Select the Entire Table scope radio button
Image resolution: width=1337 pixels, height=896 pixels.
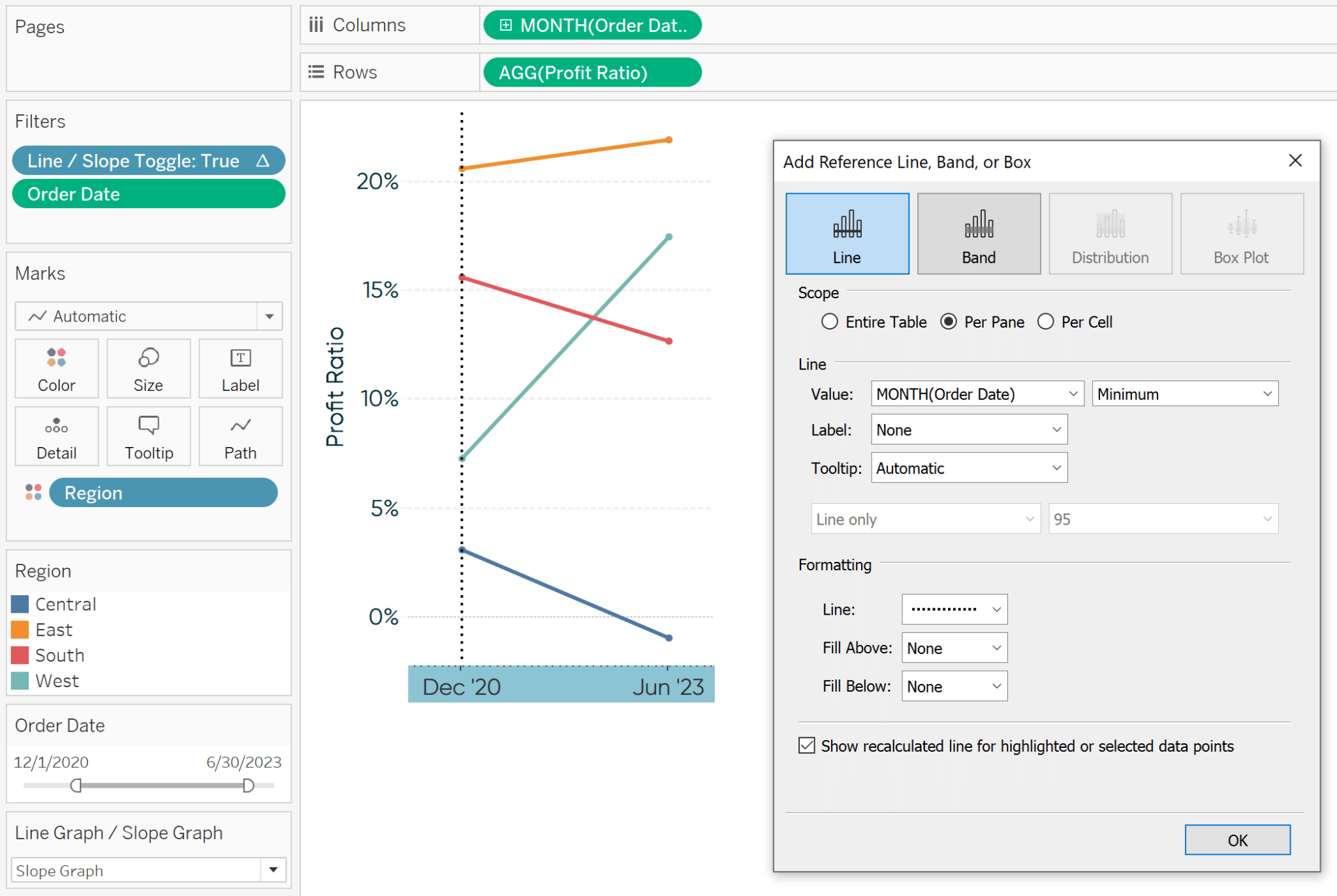point(830,322)
